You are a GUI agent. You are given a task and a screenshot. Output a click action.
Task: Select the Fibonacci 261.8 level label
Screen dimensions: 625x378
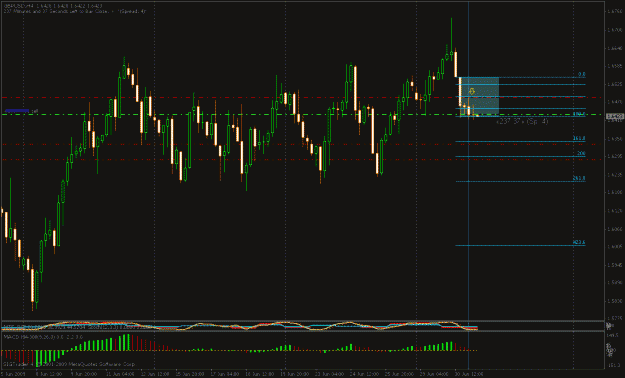click(x=579, y=178)
